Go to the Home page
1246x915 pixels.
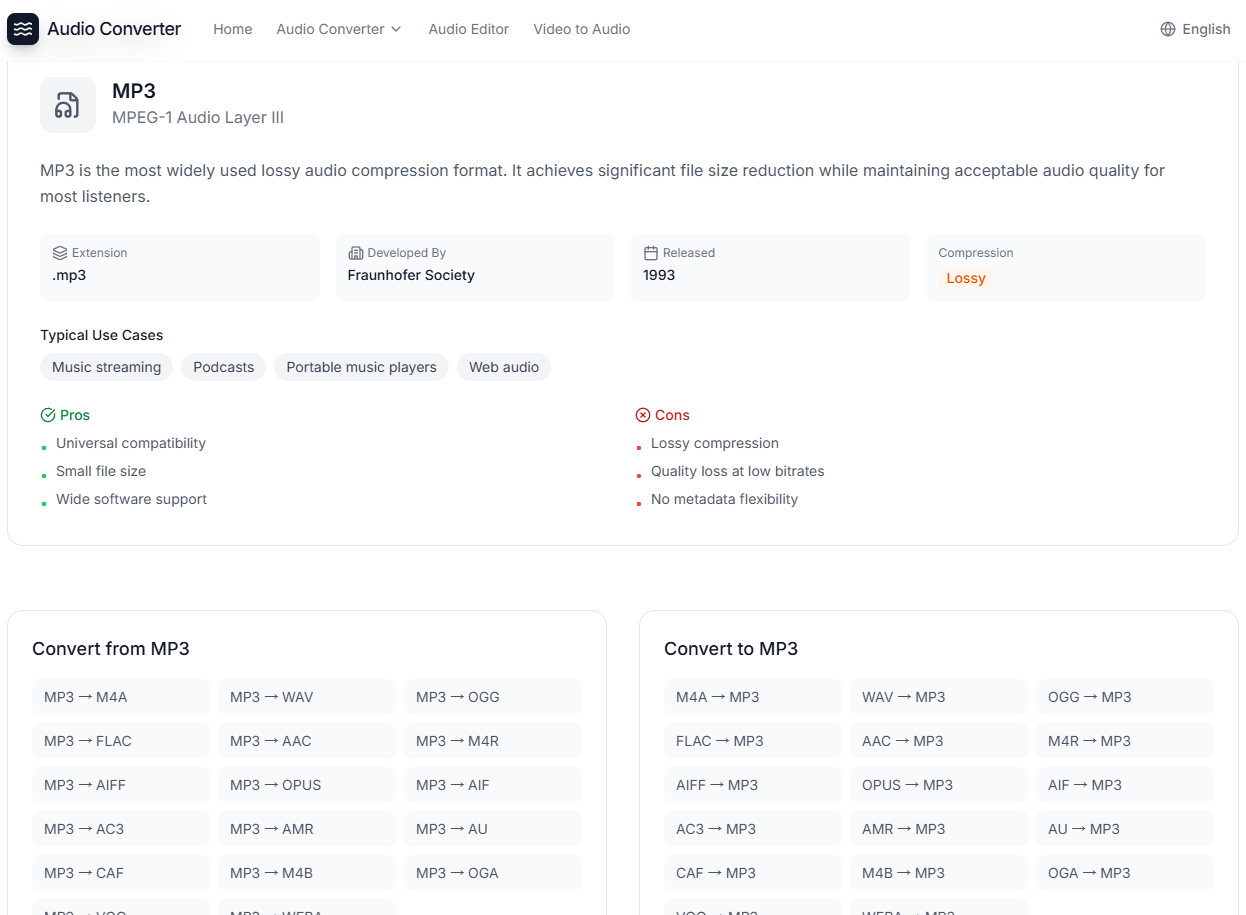[x=233, y=29]
